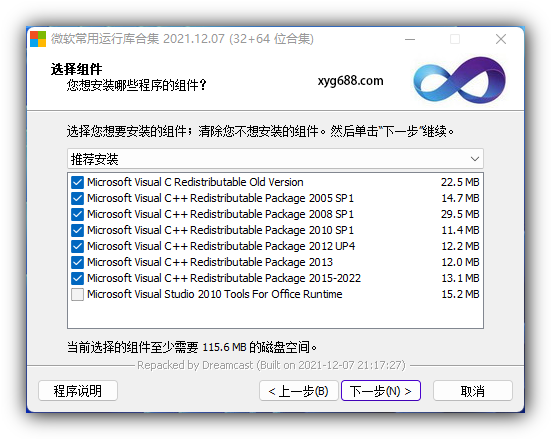The width and height of the screenshot is (551, 439).
Task: Select the '14.7 MB' size value
Action: (x=460, y=198)
